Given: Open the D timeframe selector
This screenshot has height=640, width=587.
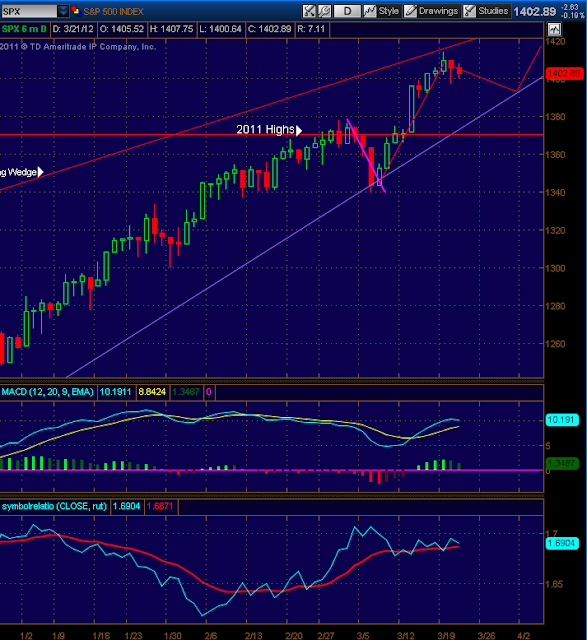Looking at the screenshot, I should click(347, 11).
